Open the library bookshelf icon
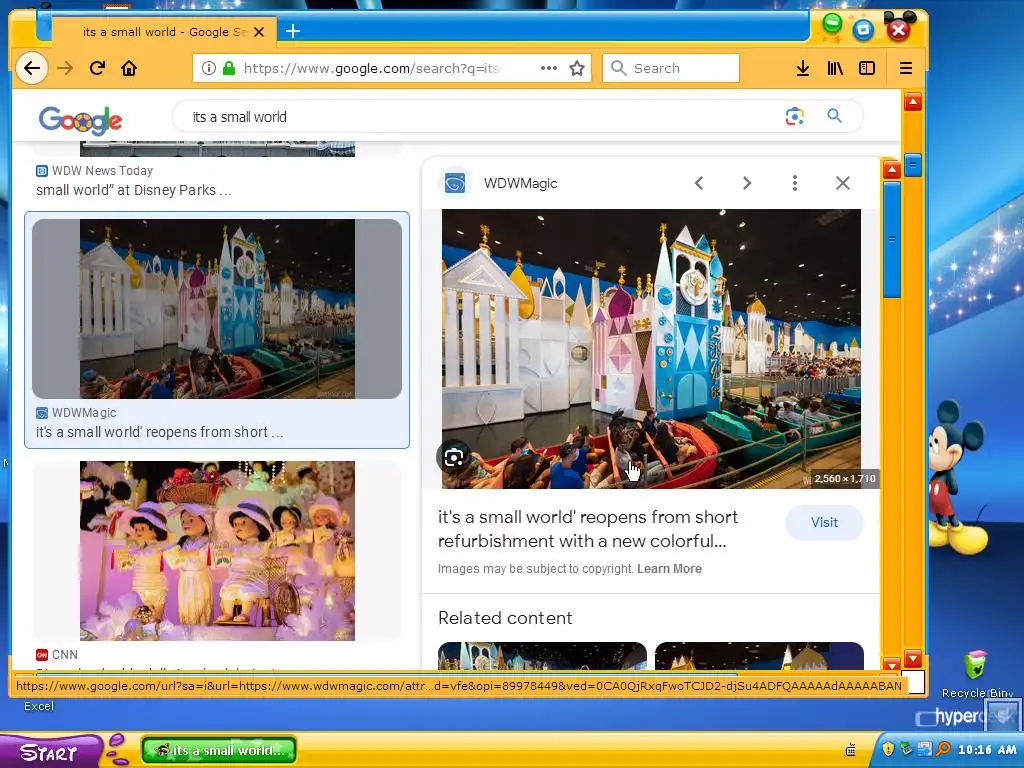This screenshot has height=768, width=1024. 835,68
